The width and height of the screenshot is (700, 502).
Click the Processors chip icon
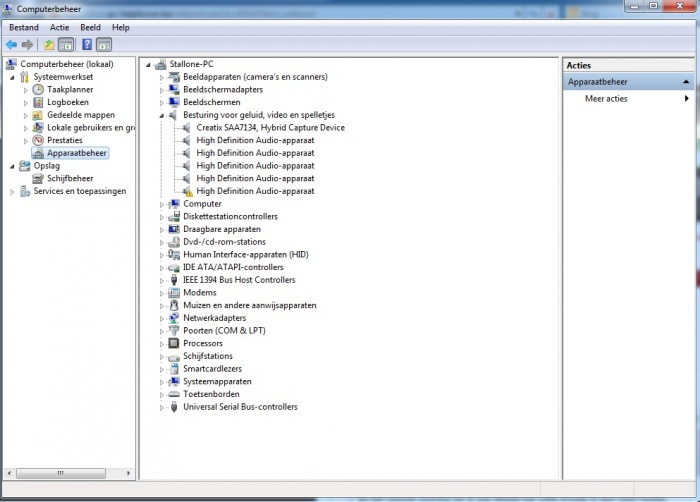coord(174,343)
